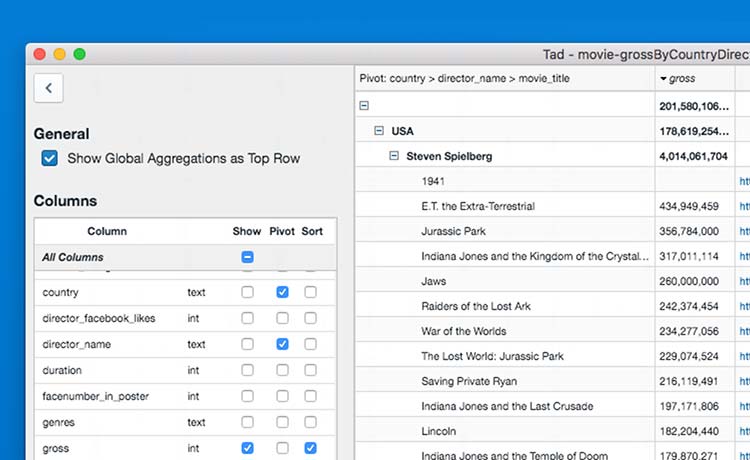This screenshot has width=750, height=460.
Task: Click the red close window button
Action: (x=40, y=54)
